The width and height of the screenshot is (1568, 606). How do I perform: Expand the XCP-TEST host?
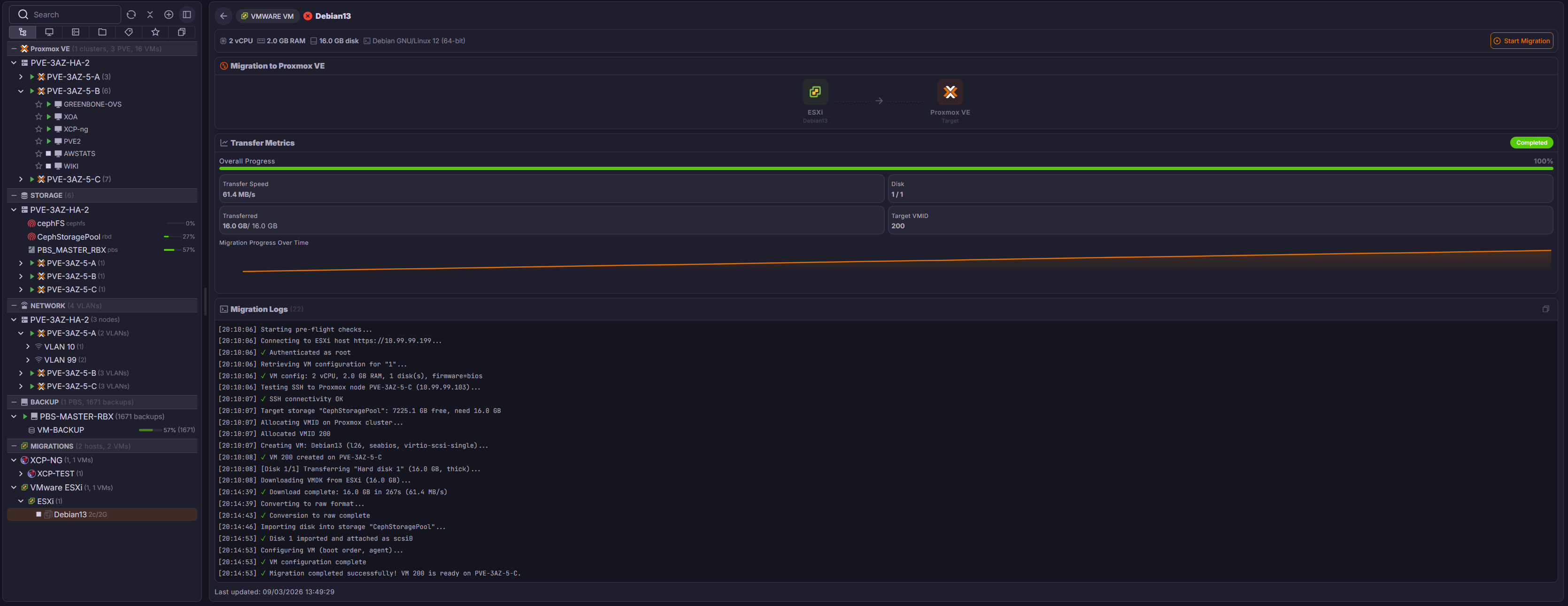coord(21,473)
